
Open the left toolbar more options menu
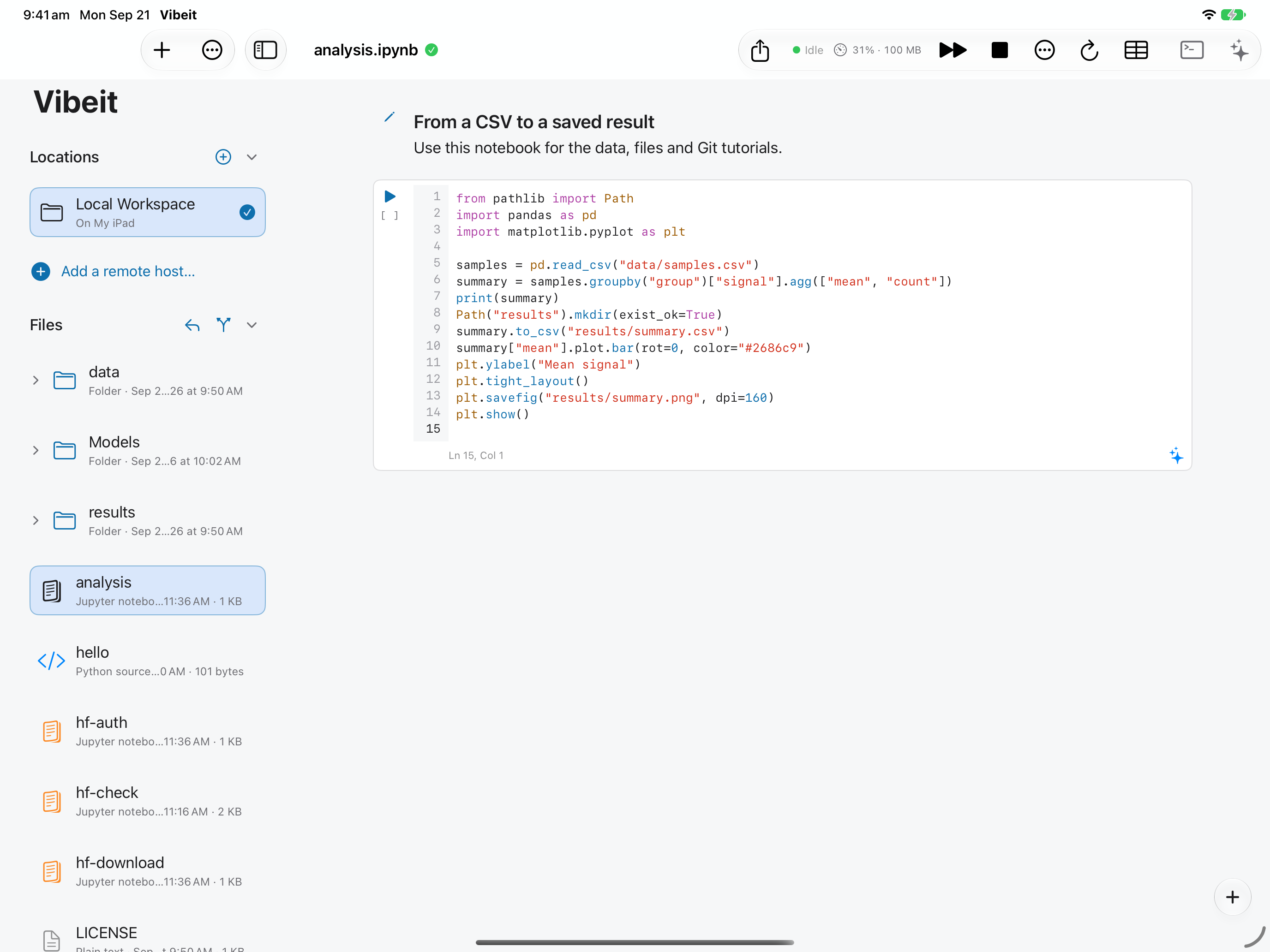point(212,50)
